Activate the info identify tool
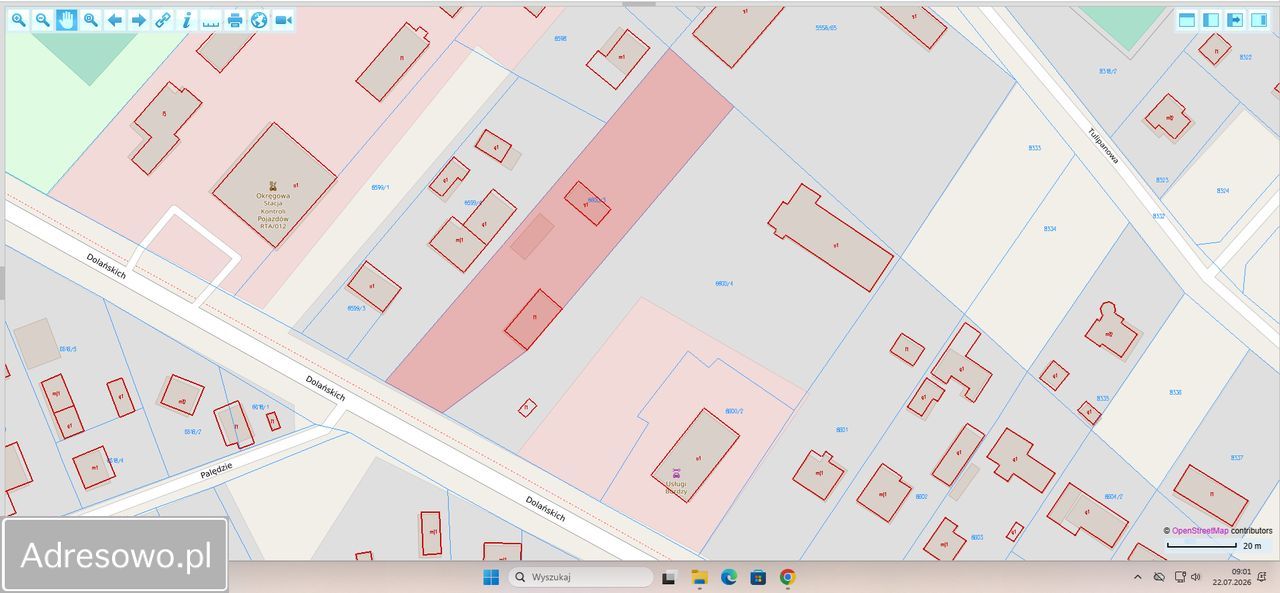This screenshot has width=1280, height=593. 187,20
